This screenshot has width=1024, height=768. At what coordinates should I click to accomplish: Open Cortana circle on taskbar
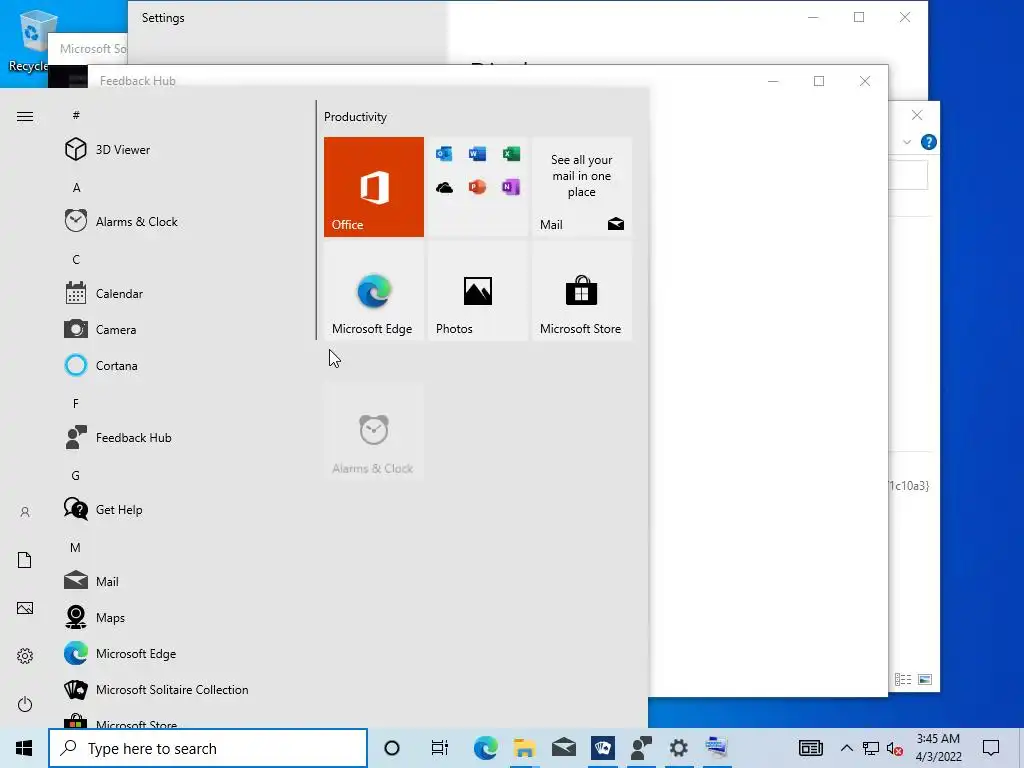pyautogui.click(x=392, y=748)
